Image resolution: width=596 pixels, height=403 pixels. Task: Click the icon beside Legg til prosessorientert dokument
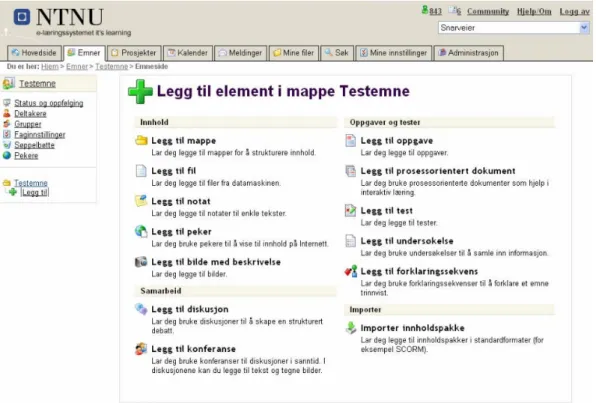[350, 171]
